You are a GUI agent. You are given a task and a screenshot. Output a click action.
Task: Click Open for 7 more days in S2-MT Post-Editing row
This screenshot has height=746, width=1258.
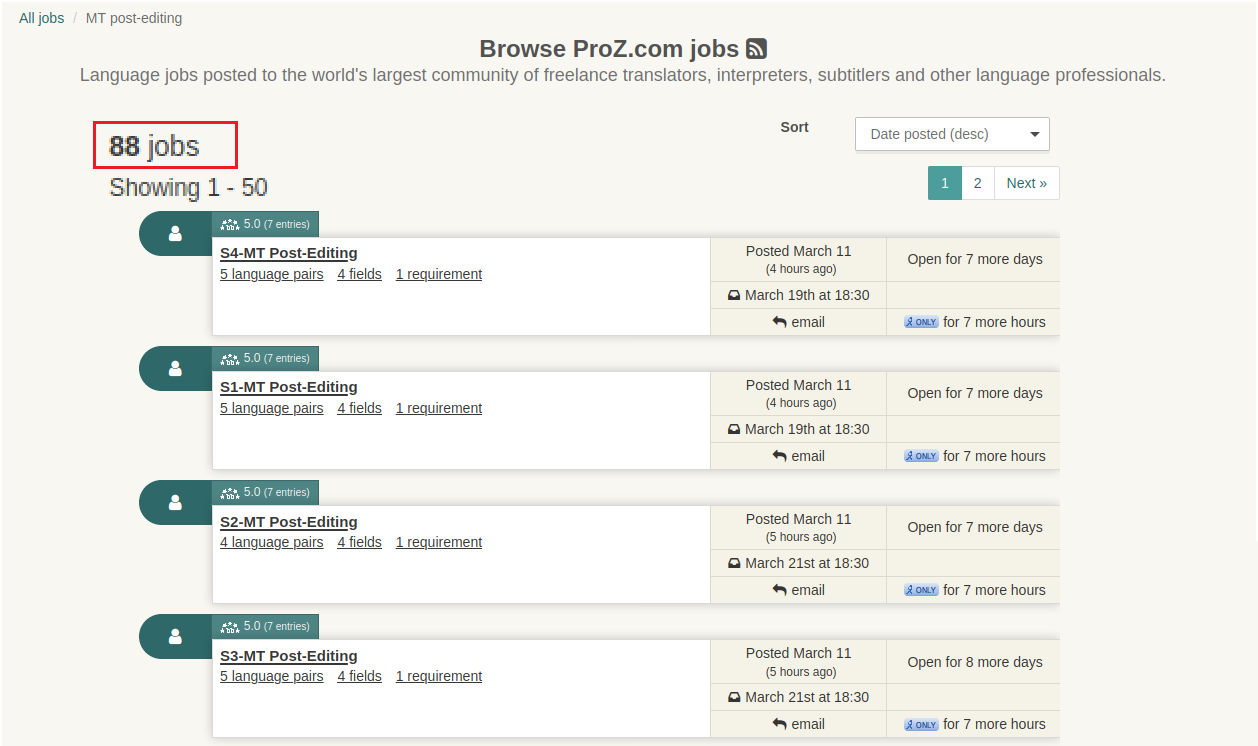pos(975,527)
